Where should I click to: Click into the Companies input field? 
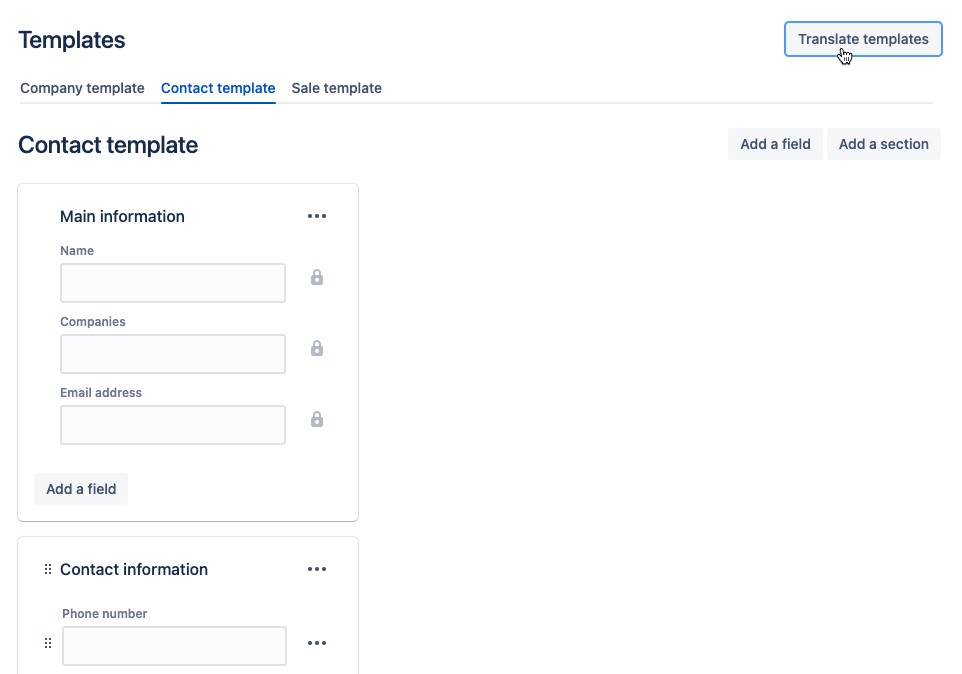(173, 354)
